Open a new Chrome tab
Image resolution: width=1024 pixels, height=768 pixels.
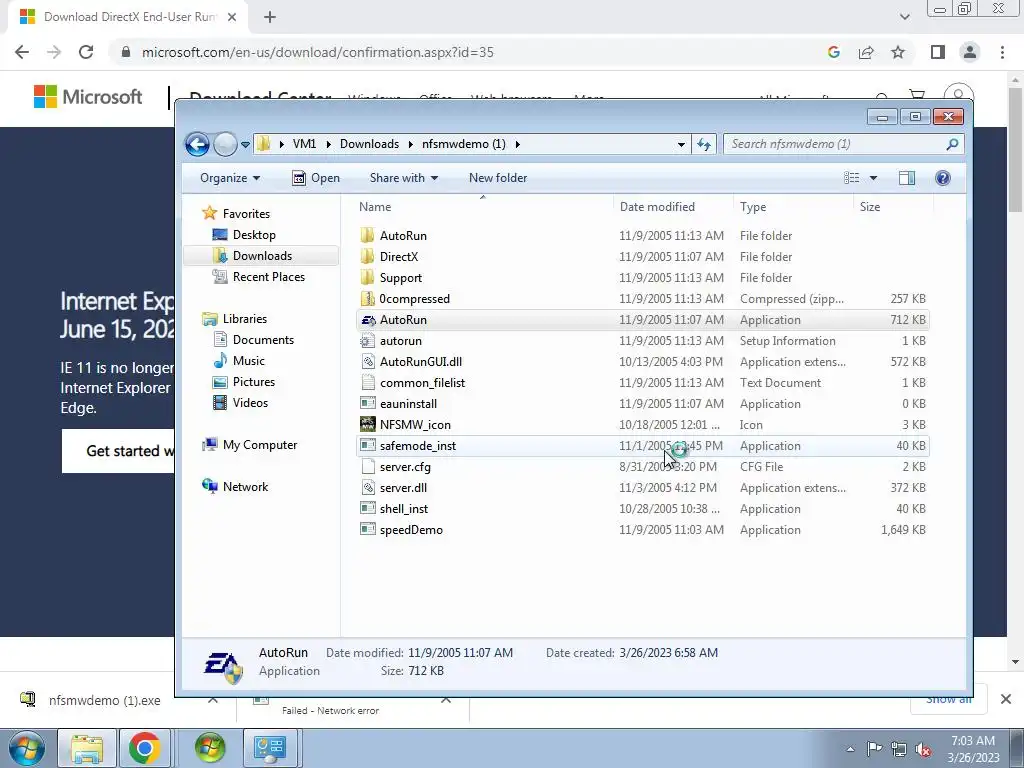270,17
